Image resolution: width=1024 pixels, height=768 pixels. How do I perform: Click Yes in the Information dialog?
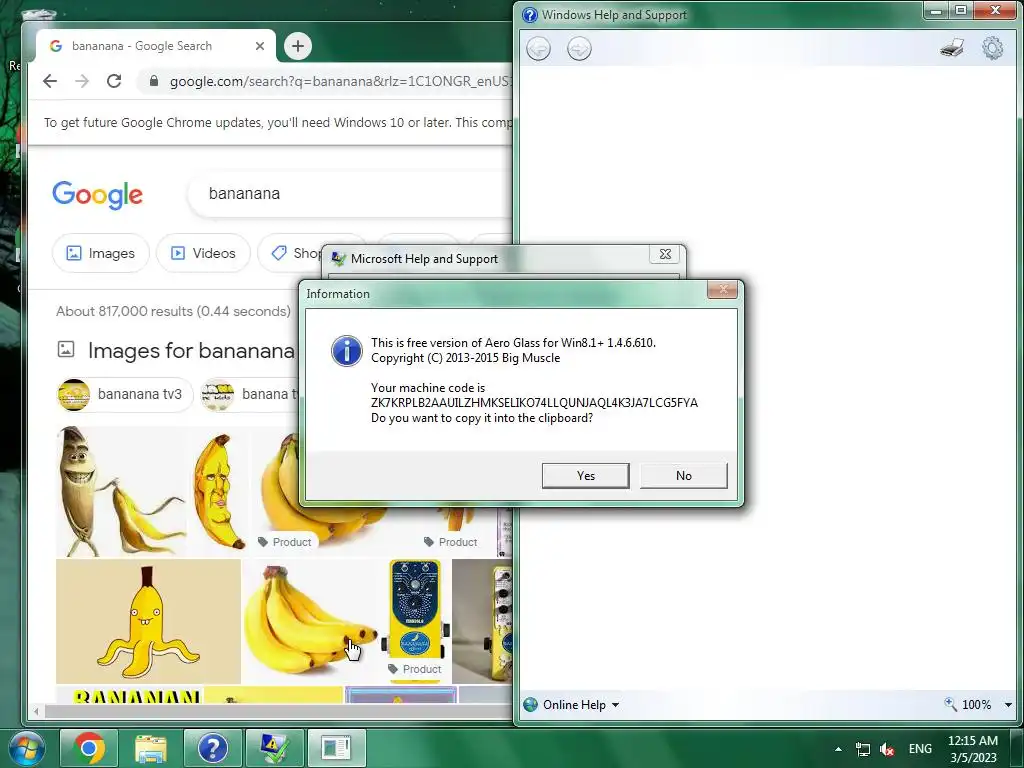(586, 475)
